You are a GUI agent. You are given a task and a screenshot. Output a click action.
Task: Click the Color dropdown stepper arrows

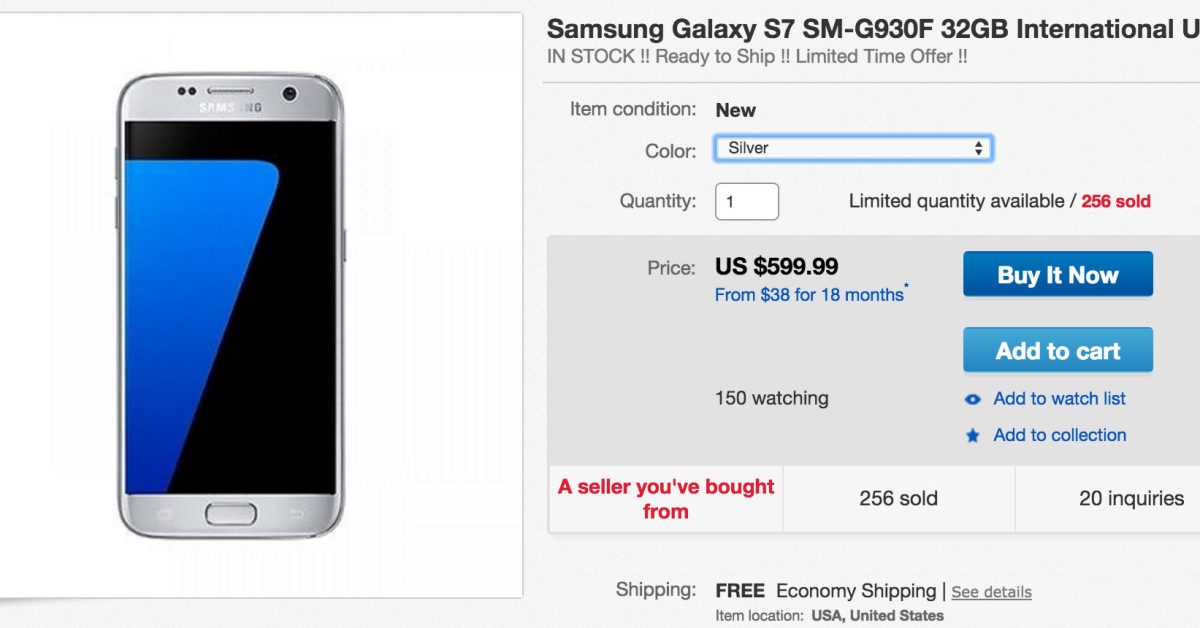[979, 149]
